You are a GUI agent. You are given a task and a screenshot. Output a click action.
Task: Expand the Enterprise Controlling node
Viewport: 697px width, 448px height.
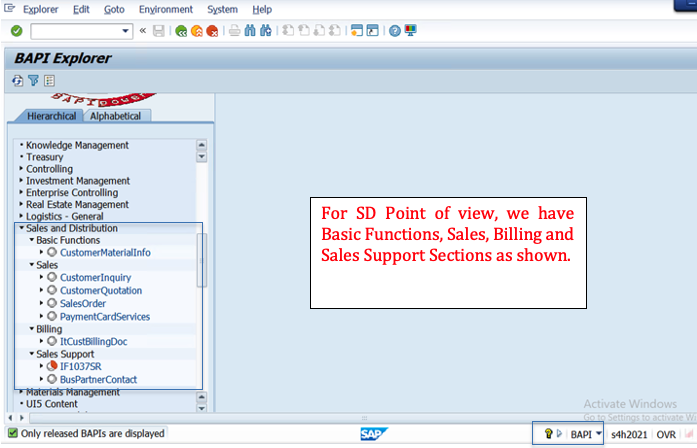[21, 192]
